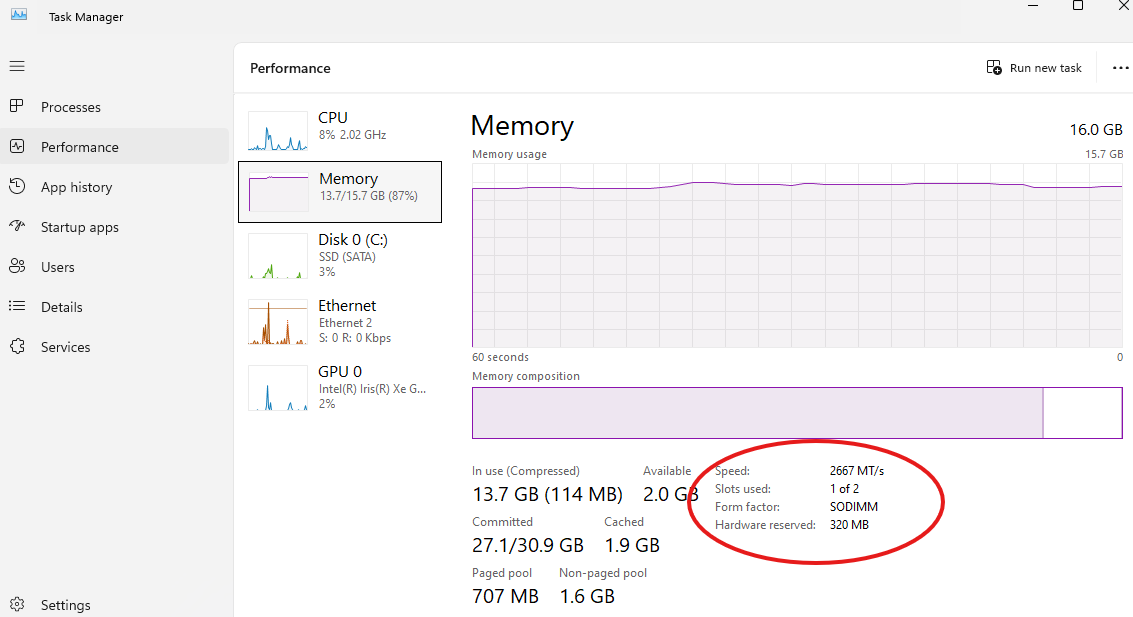Select the GPU 0 entry
The height and width of the screenshot is (617, 1133).
pos(340,387)
